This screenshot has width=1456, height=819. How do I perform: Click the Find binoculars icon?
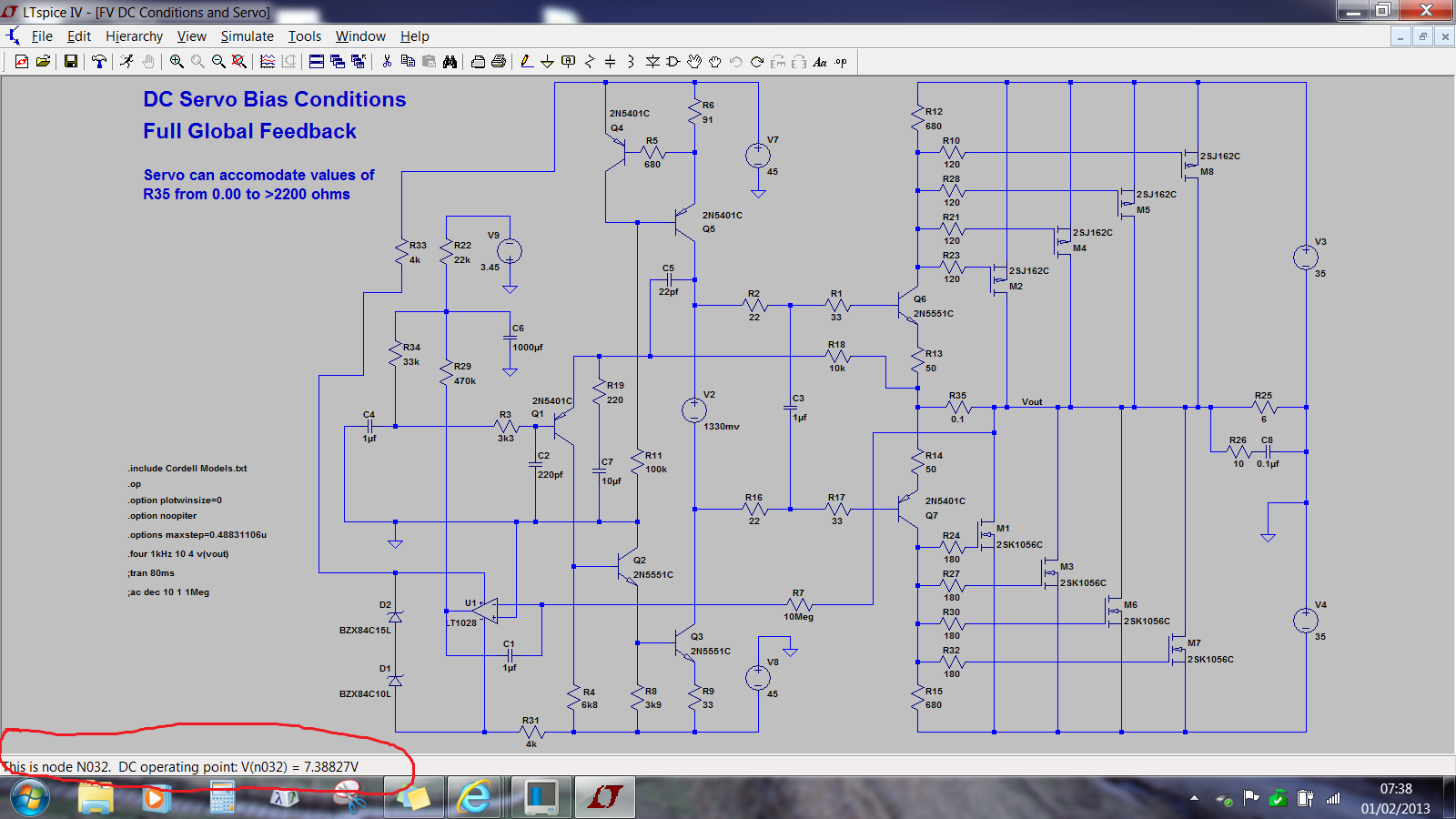[450, 62]
